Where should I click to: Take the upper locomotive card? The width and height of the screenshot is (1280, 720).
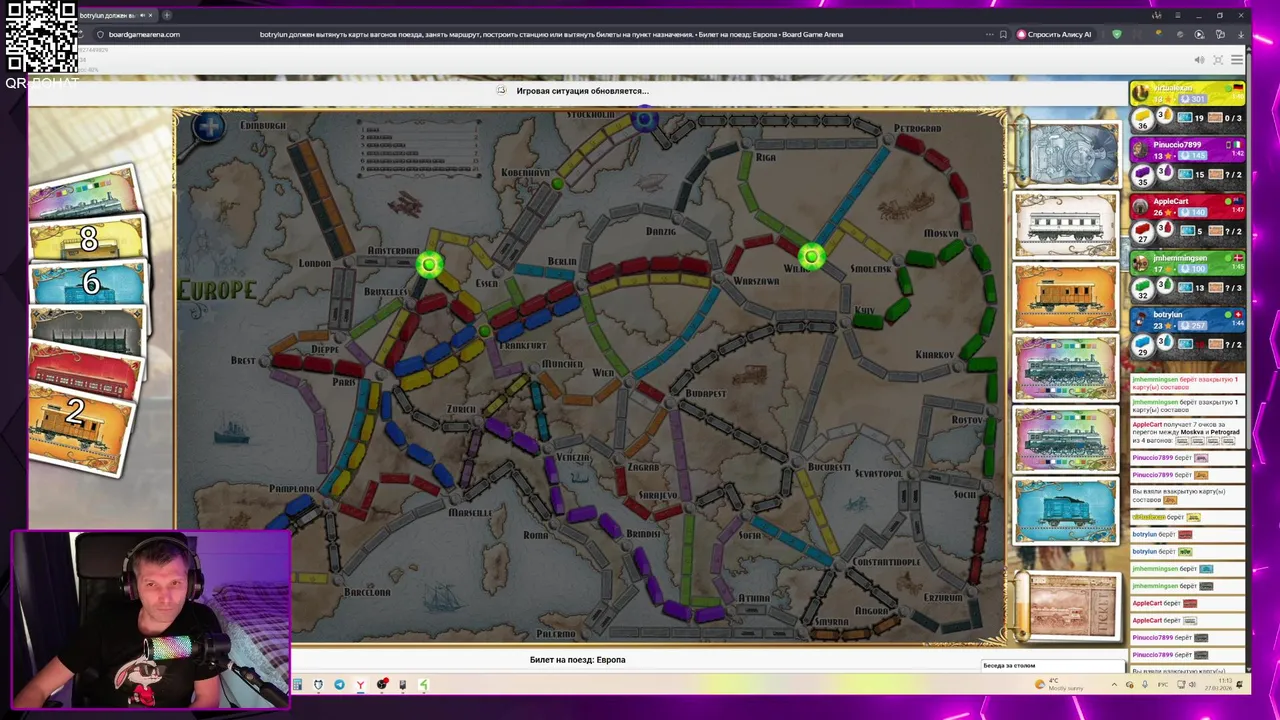pos(1066,368)
